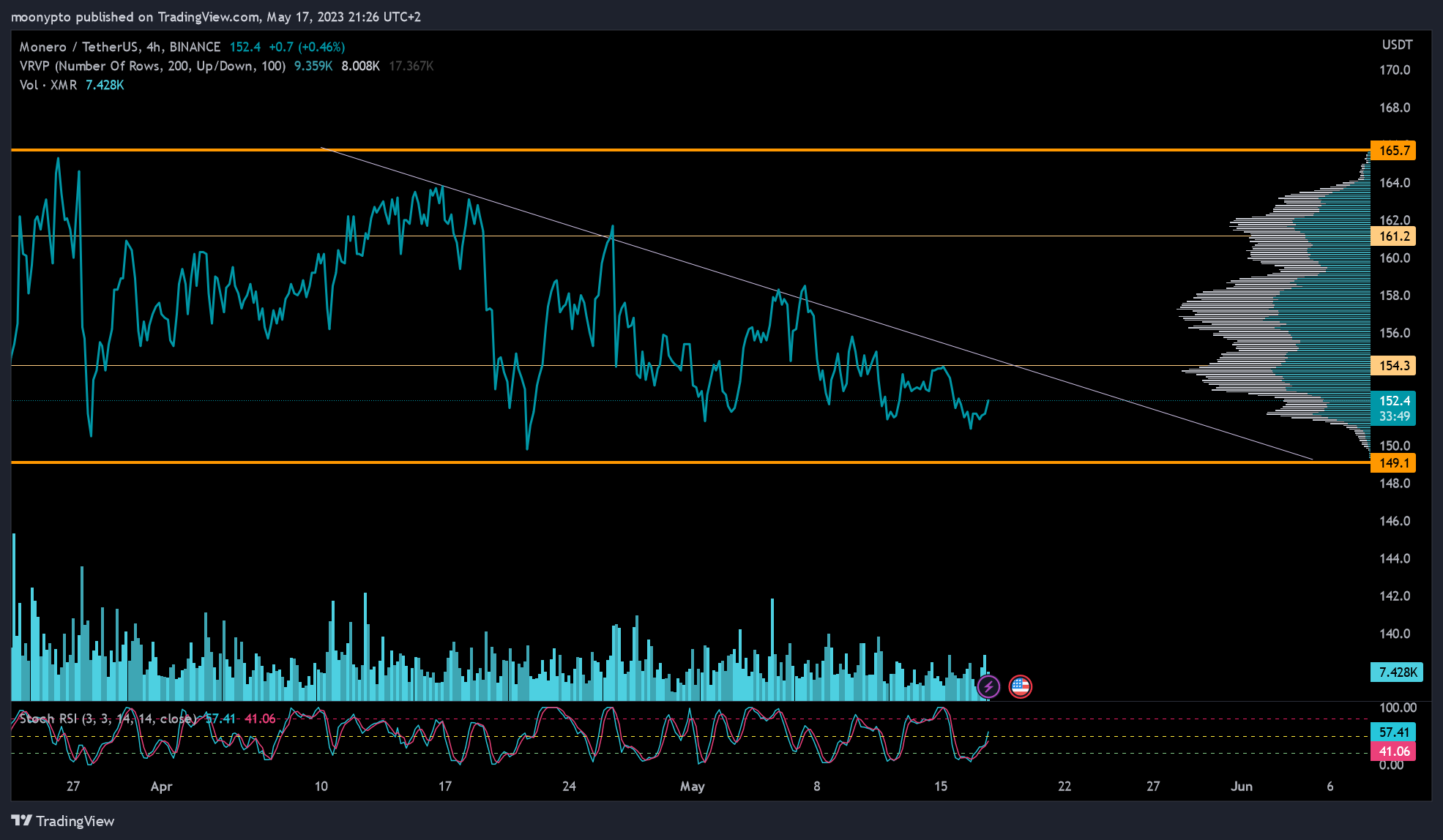Click the Apr date label on time axis
1443x840 pixels.
pyautogui.click(x=161, y=787)
